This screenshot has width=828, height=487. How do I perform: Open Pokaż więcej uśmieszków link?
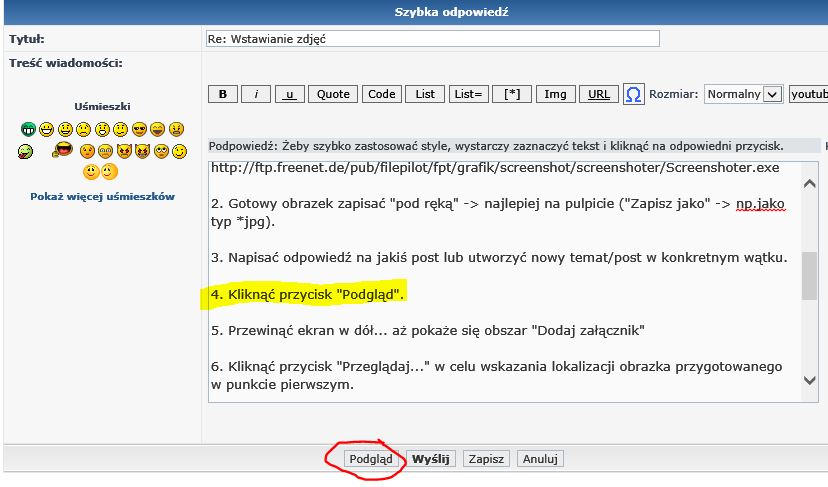click(102, 196)
